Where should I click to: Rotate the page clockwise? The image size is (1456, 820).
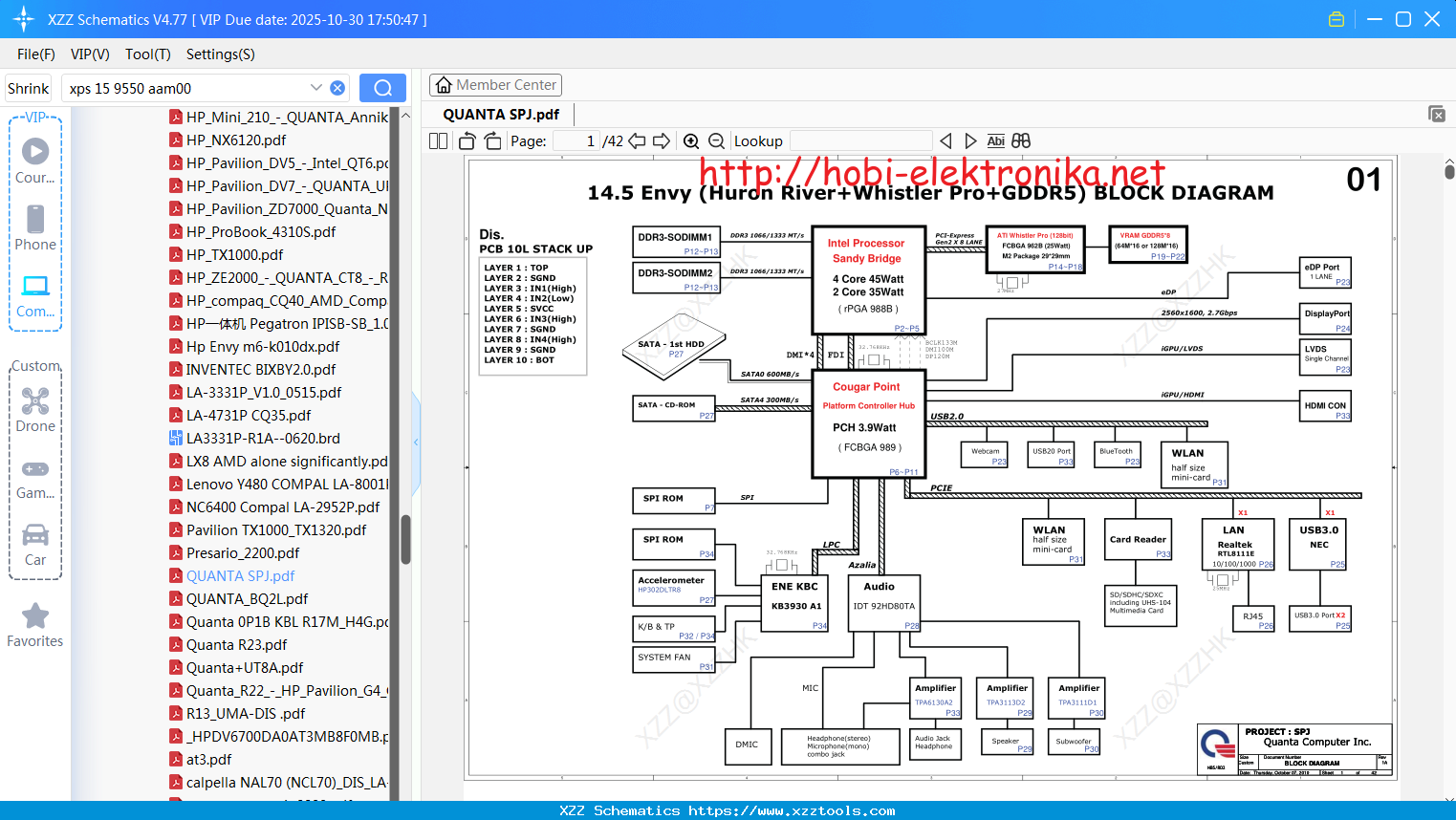(492, 141)
